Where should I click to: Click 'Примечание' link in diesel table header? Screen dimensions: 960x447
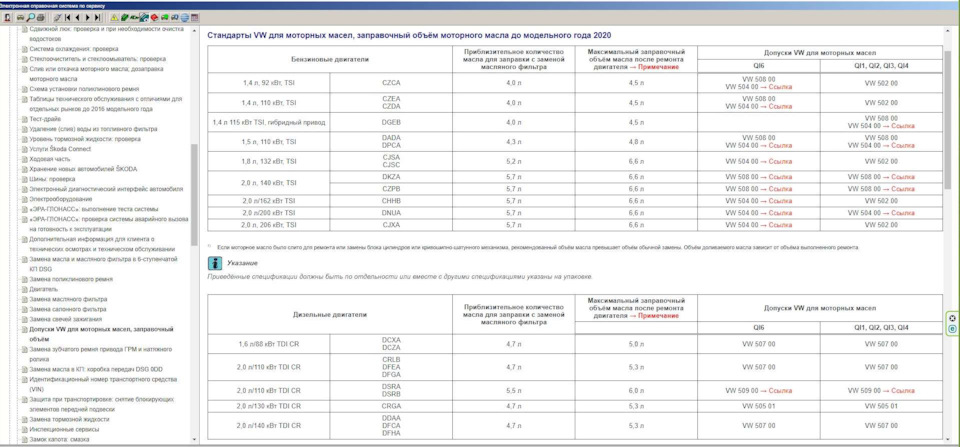[x=658, y=316]
